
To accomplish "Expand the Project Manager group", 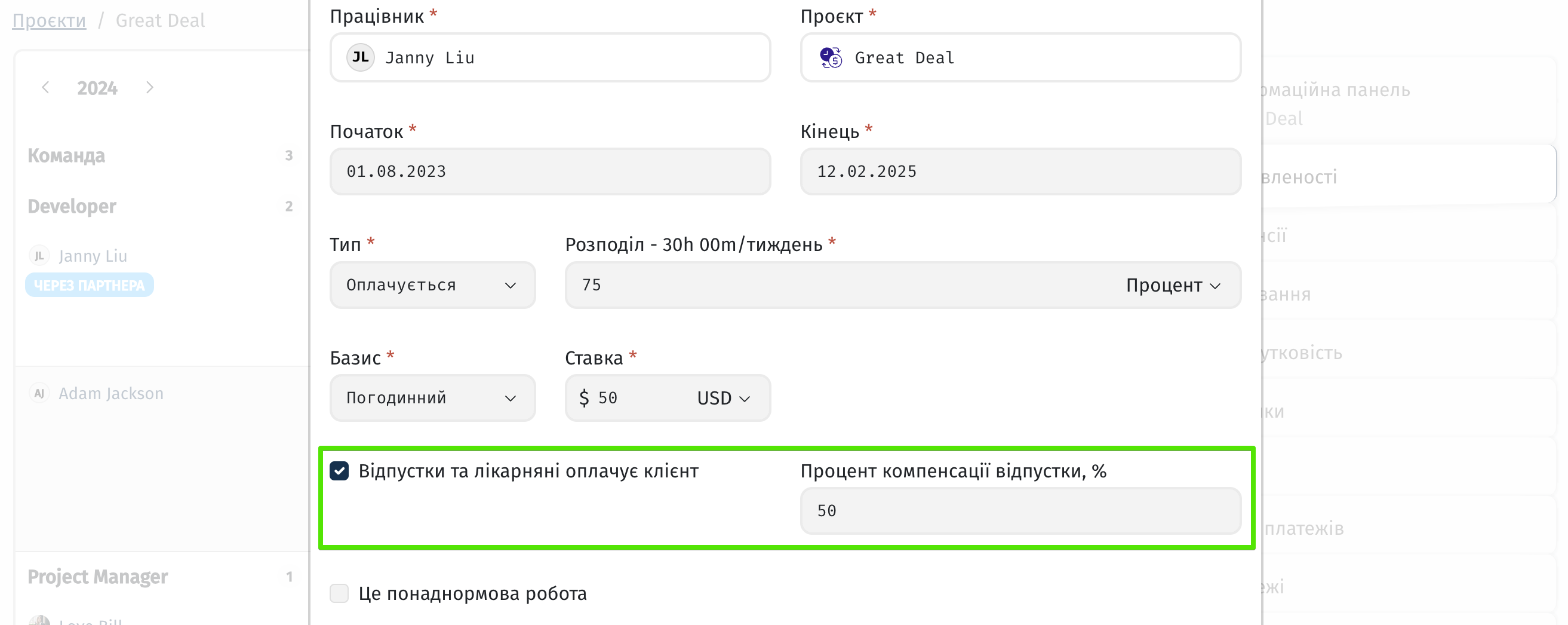I will click(x=97, y=576).
